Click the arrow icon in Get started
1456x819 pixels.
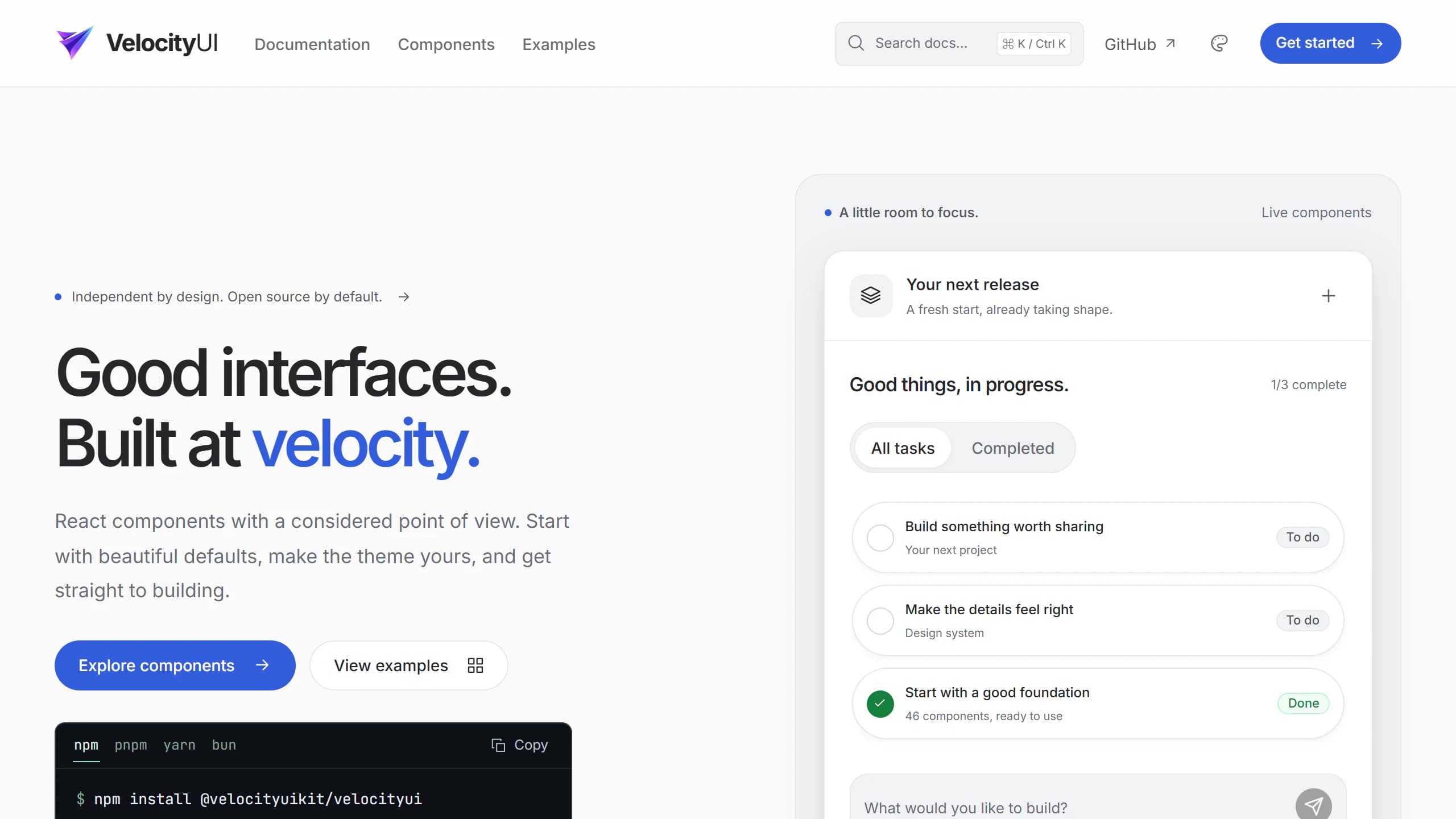tap(1377, 44)
